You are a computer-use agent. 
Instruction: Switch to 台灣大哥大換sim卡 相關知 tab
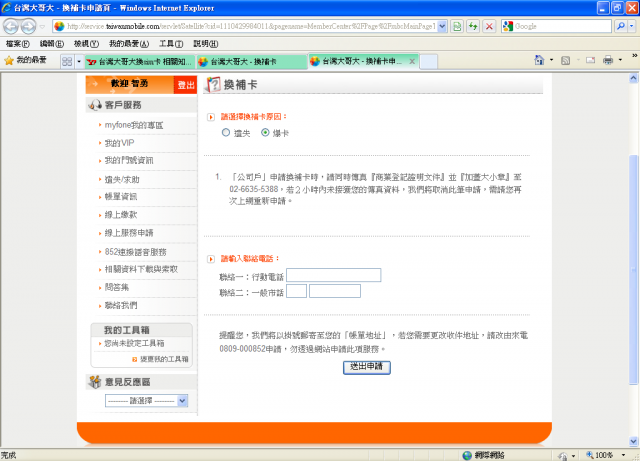tap(141, 62)
